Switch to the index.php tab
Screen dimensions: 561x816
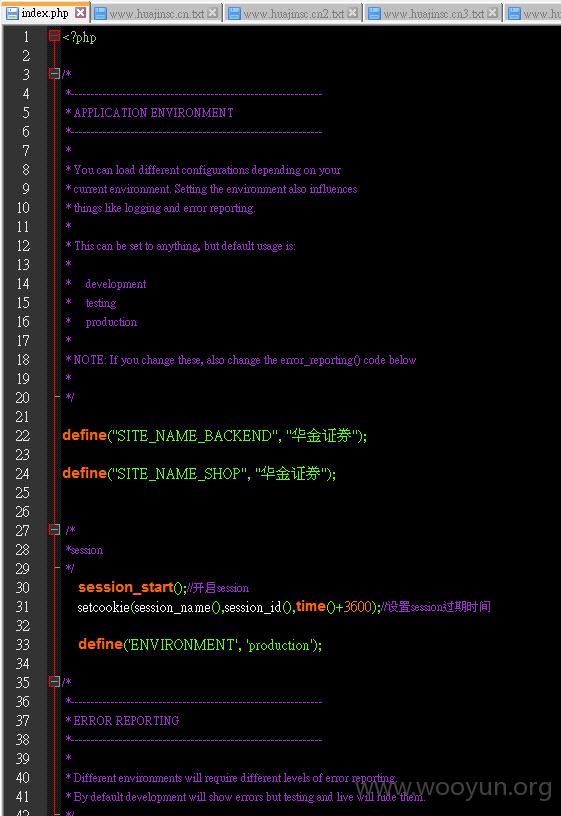(45, 13)
